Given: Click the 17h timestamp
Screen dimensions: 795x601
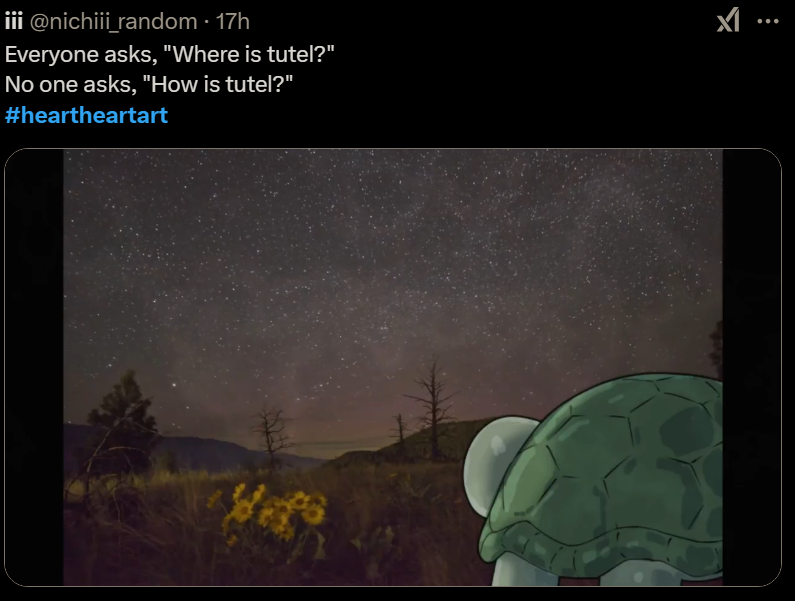Looking at the screenshot, I should click(x=233, y=21).
